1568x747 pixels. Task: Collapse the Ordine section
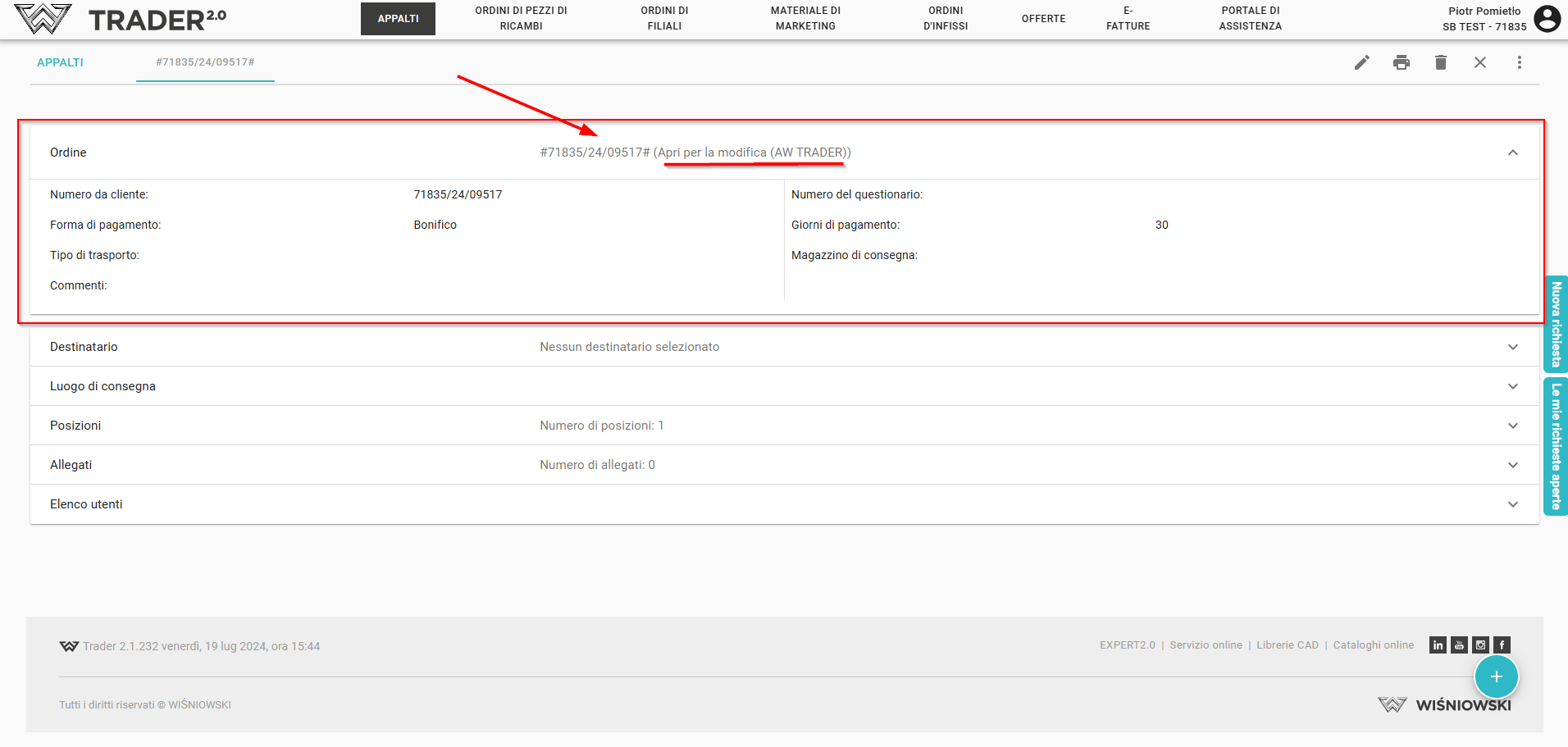click(1512, 153)
